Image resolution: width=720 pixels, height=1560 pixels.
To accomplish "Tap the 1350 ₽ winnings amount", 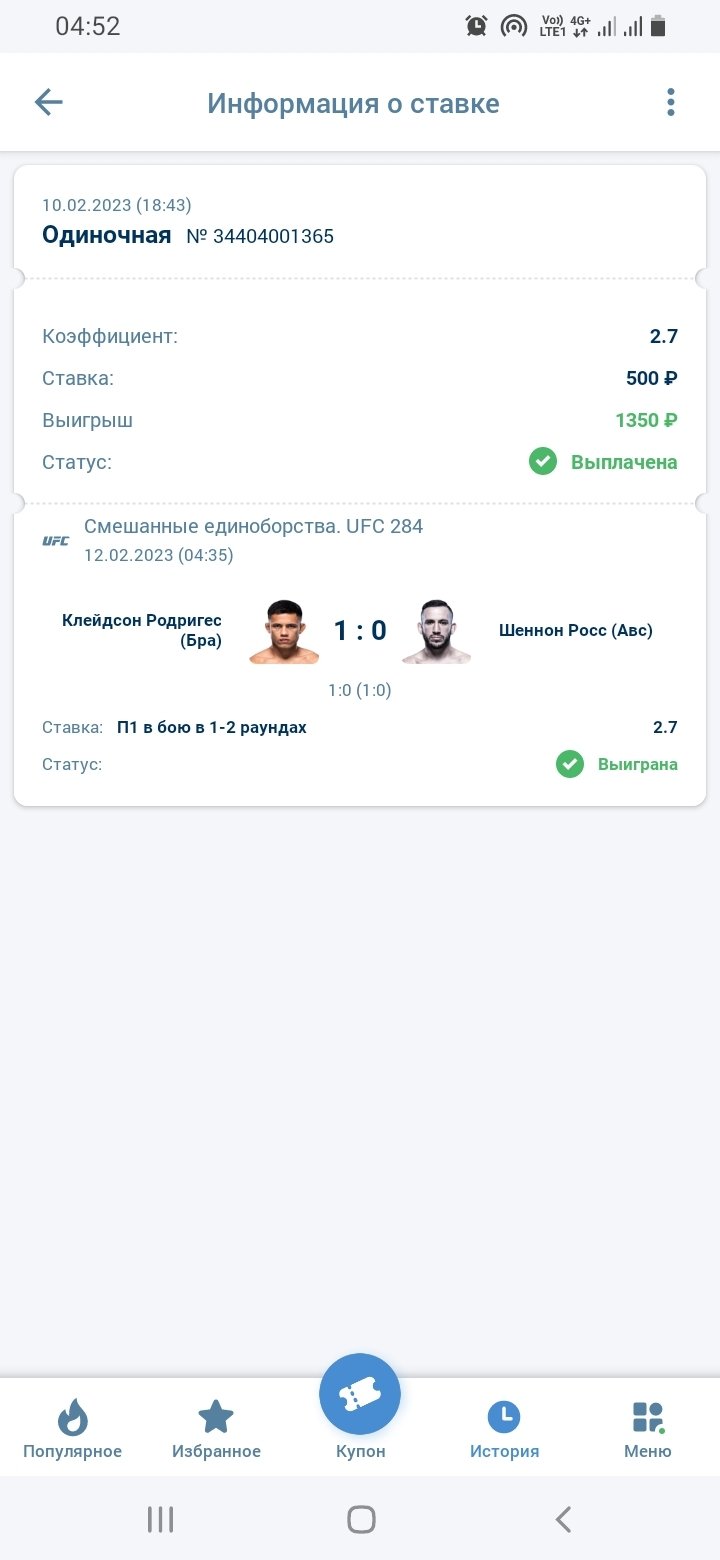I will 646,420.
